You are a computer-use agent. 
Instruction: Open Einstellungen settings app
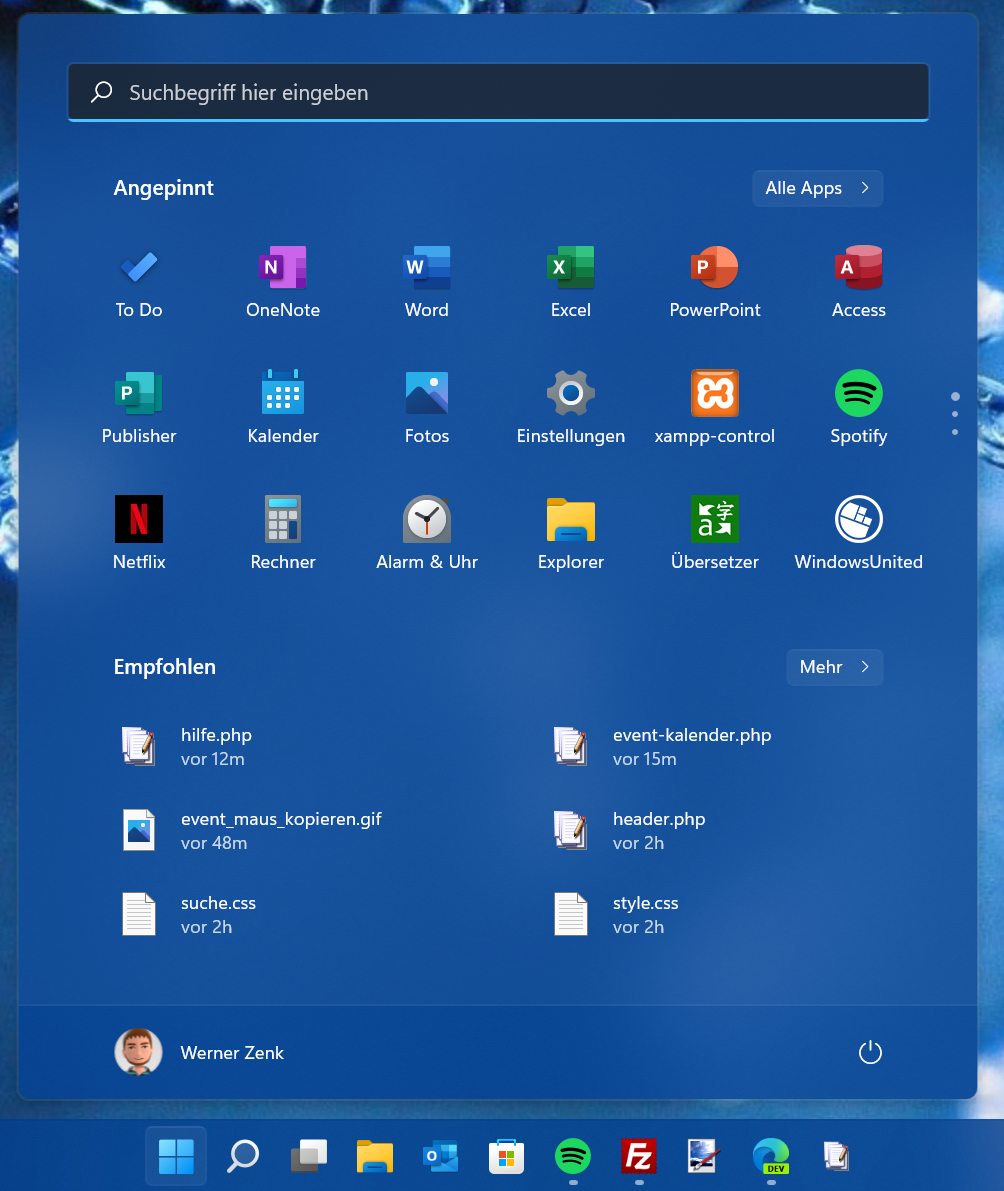click(571, 407)
